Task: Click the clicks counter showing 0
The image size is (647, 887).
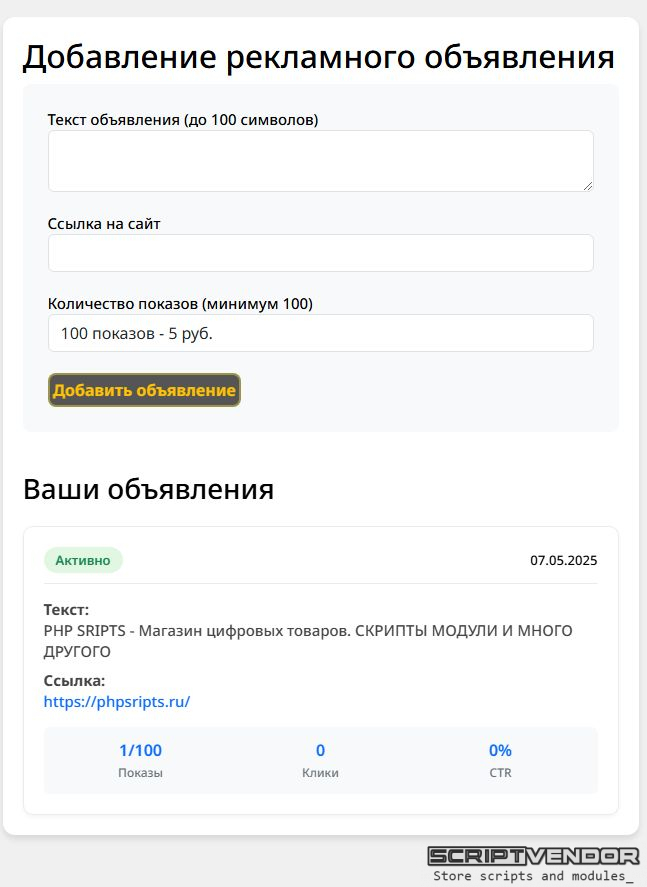Action: [320, 750]
